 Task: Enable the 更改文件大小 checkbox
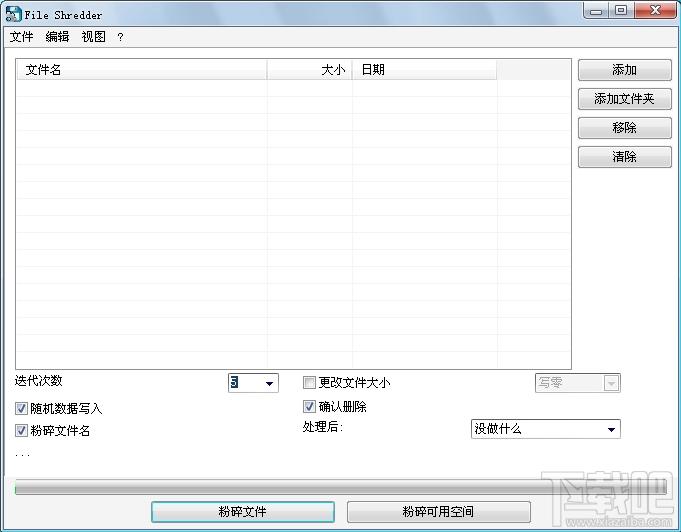309,383
